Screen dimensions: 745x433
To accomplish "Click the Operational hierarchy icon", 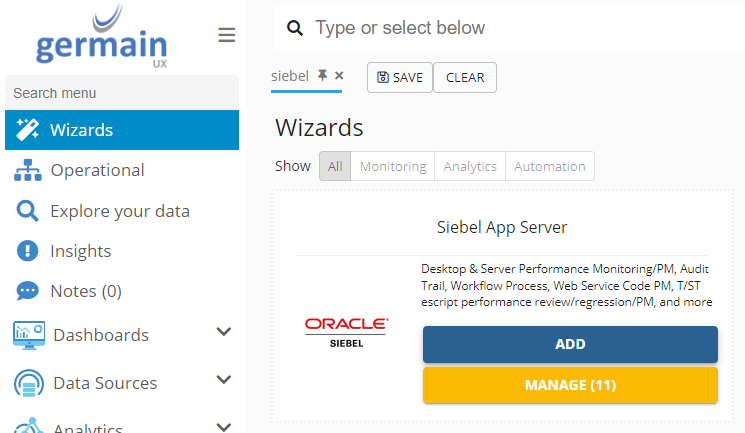I will (x=28, y=170).
